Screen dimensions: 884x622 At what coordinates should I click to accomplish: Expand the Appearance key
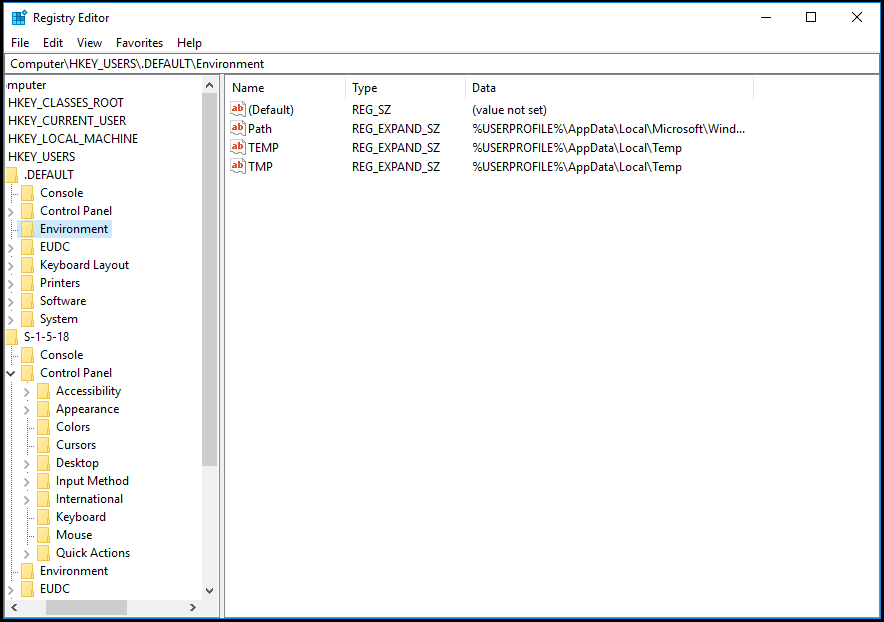pos(26,411)
